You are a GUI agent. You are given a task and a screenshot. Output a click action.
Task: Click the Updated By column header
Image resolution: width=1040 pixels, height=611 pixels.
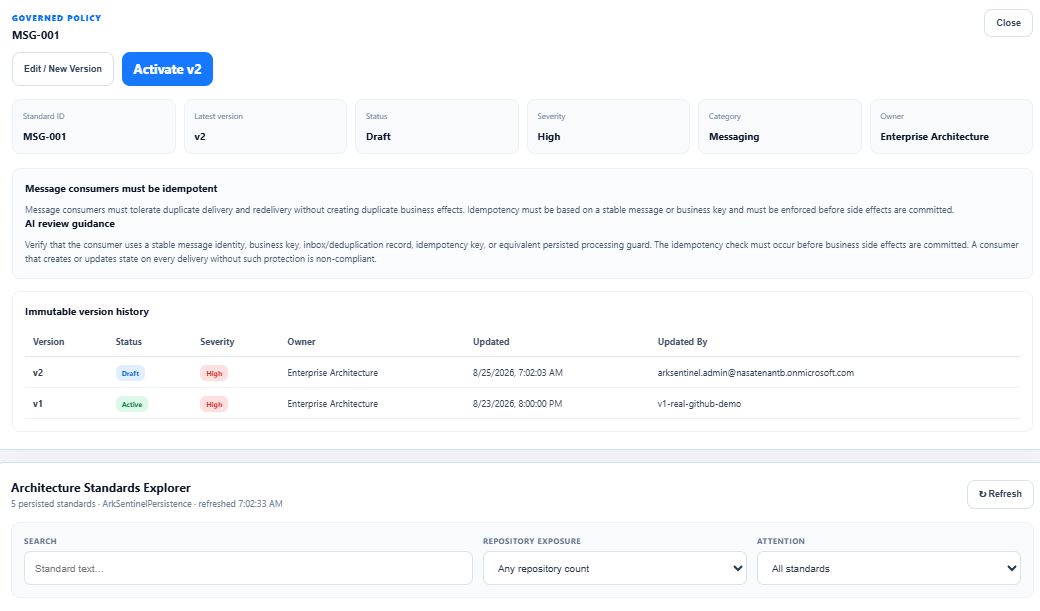pyautogui.click(x=682, y=342)
